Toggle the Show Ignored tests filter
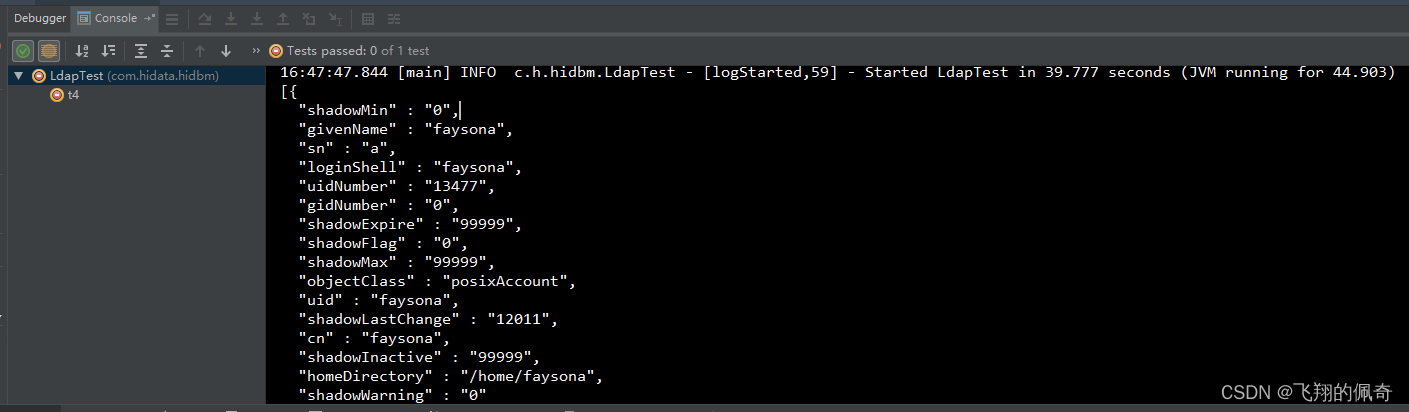The height and width of the screenshot is (412, 1409). [49, 50]
